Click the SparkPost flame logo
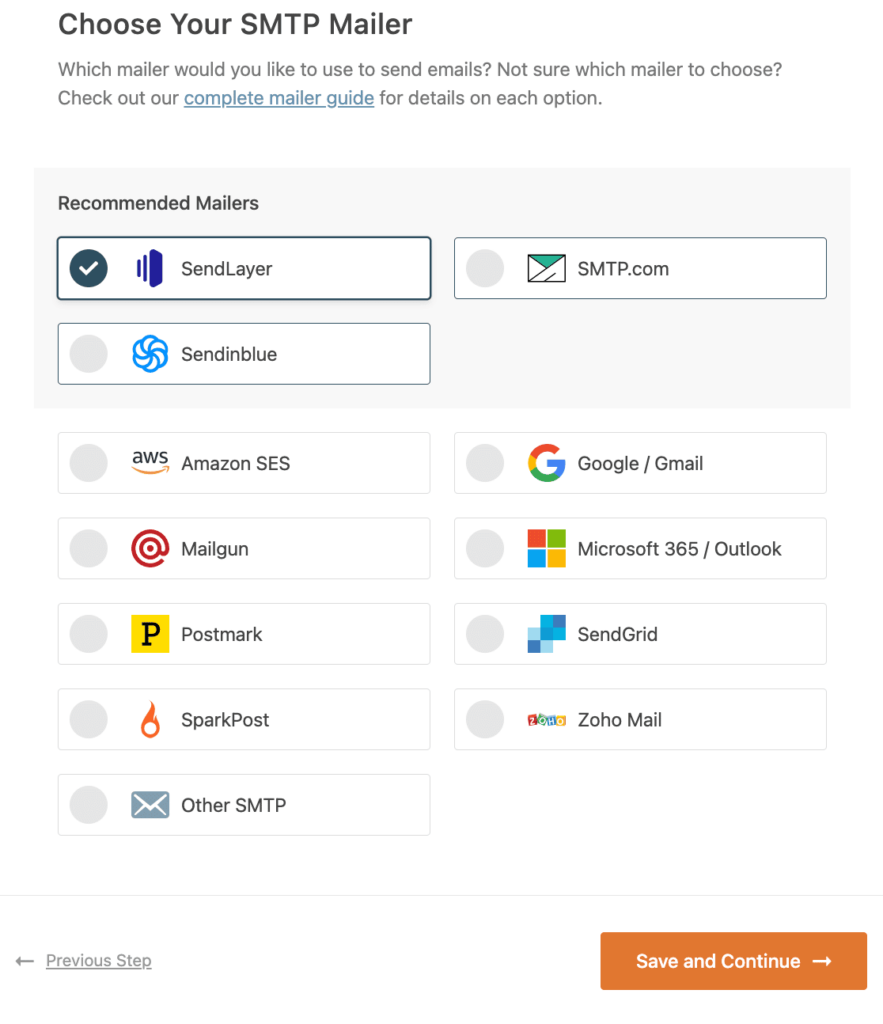Viewport: 883px width, 1024px height. click(150, 720)
